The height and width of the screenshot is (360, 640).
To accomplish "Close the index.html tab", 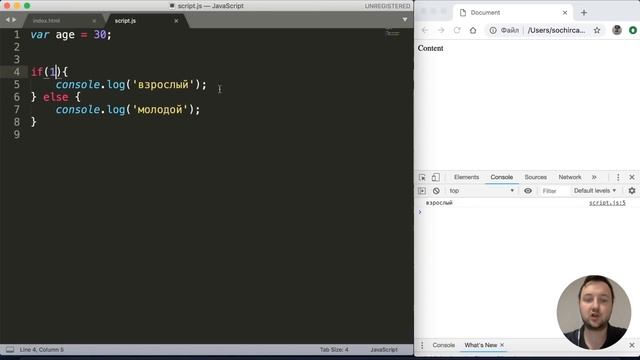I will point(94,21).
